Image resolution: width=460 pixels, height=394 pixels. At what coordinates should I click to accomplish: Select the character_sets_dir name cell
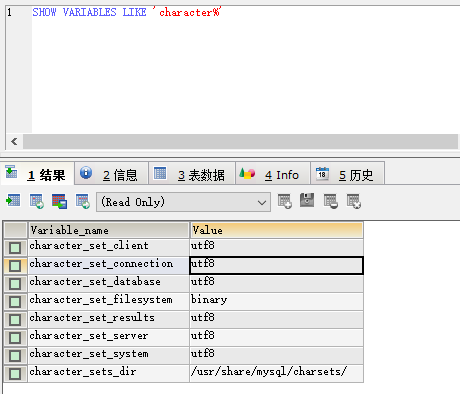[109, 373]
